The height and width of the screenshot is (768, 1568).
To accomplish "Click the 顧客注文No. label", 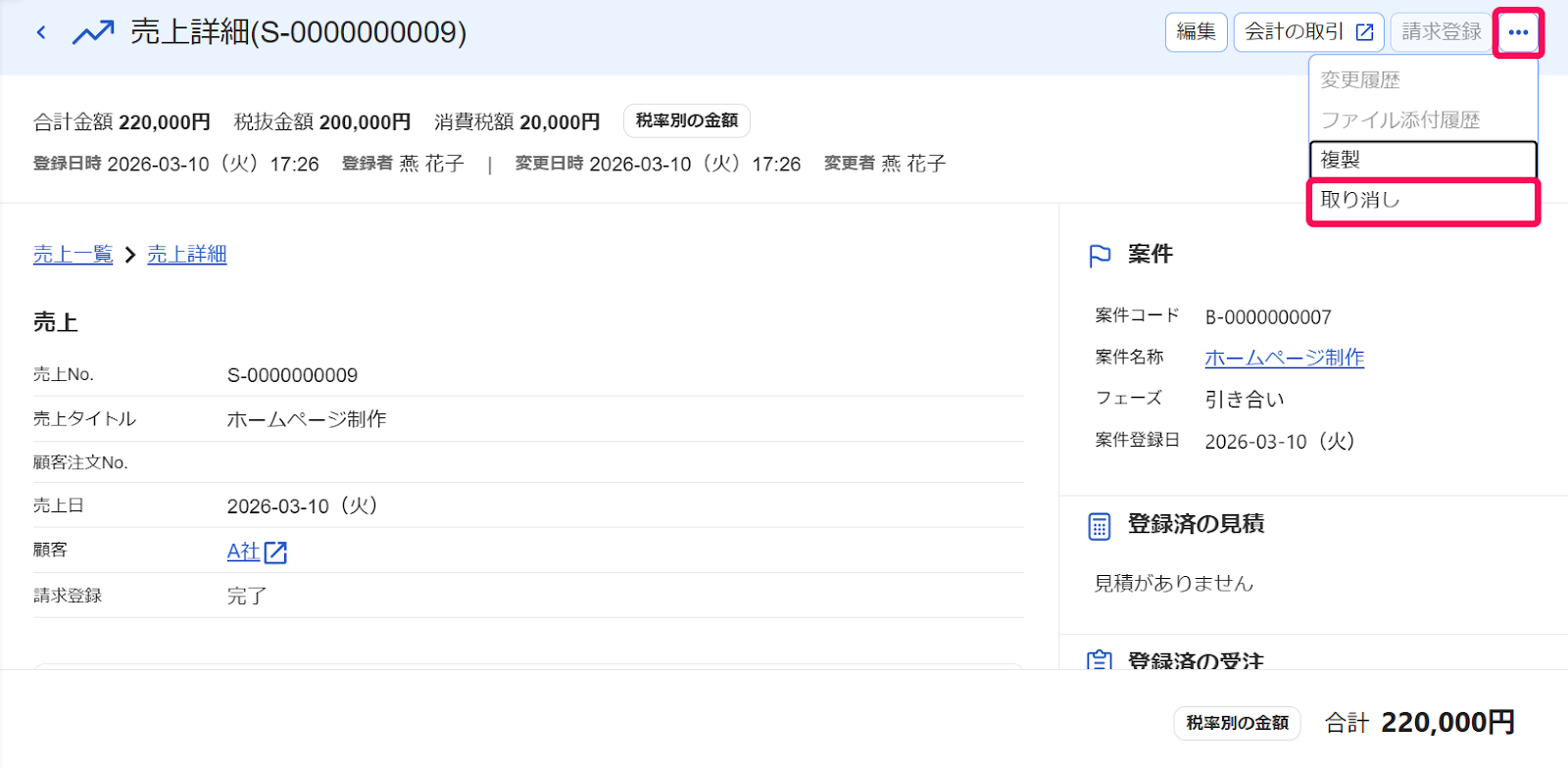I will pyautogui.click(x=80, y=462).
